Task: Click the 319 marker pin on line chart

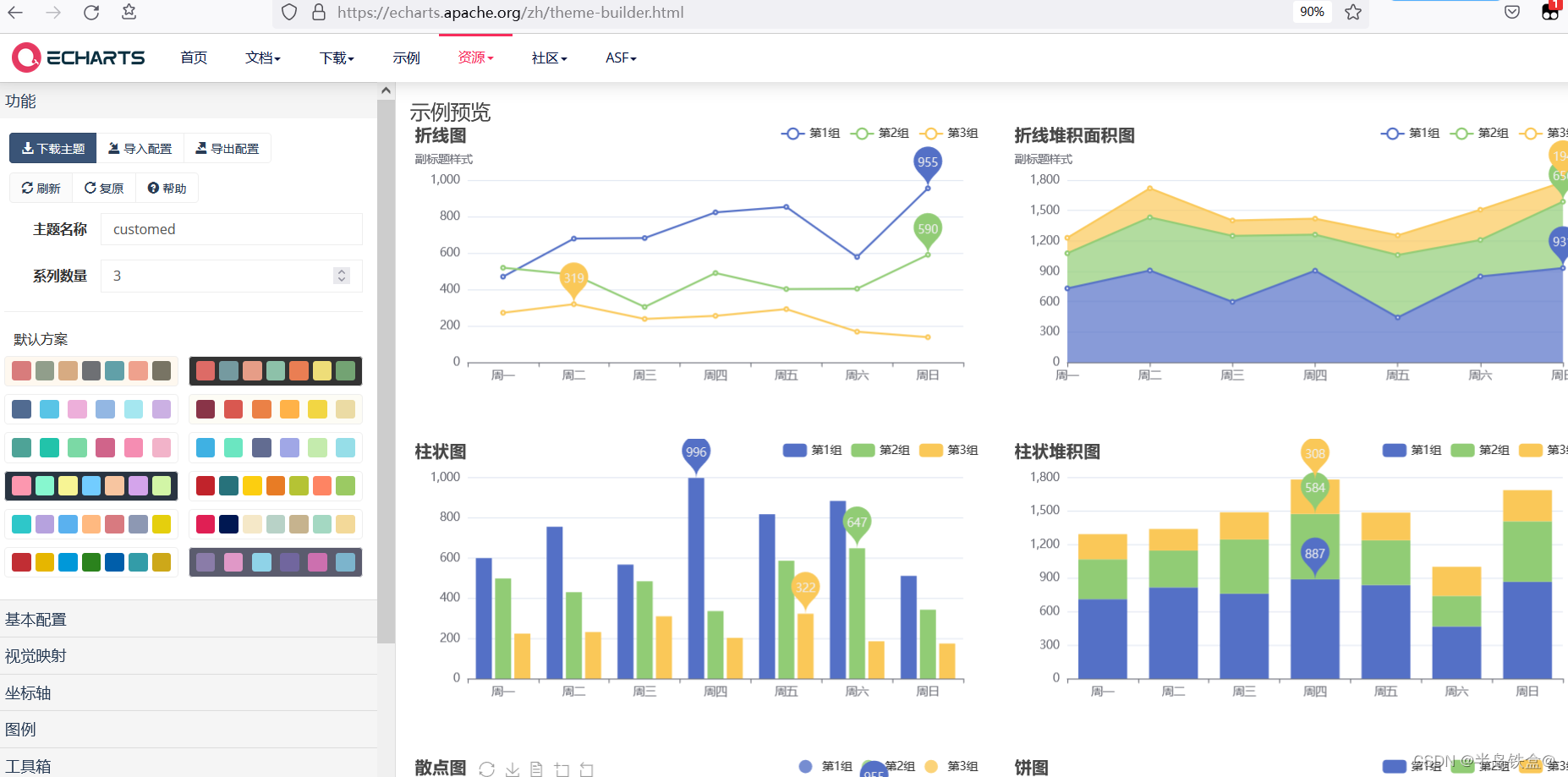Action: click(x=573, y=278)
